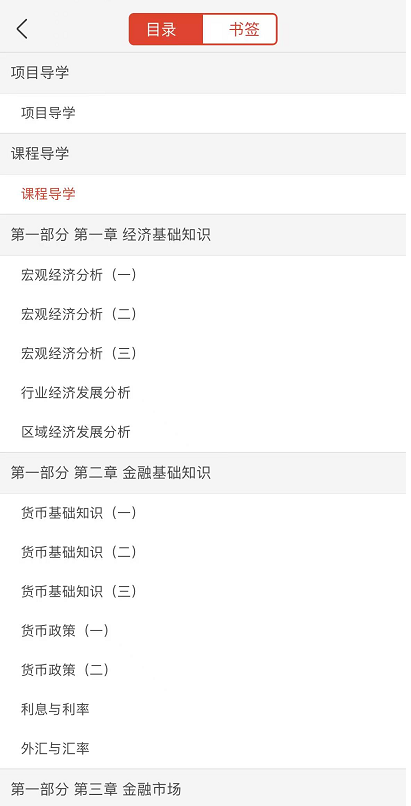Screen dimensions: 411x806
Task: Open 货币政策（一） lesson
Action: (206, 631)
